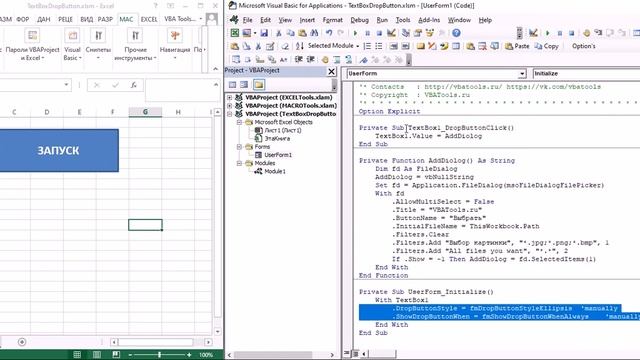Click the Project Explorer icon in standard toolbar
The width and height of the screenshot is (640, 360).
pos(405,33)
